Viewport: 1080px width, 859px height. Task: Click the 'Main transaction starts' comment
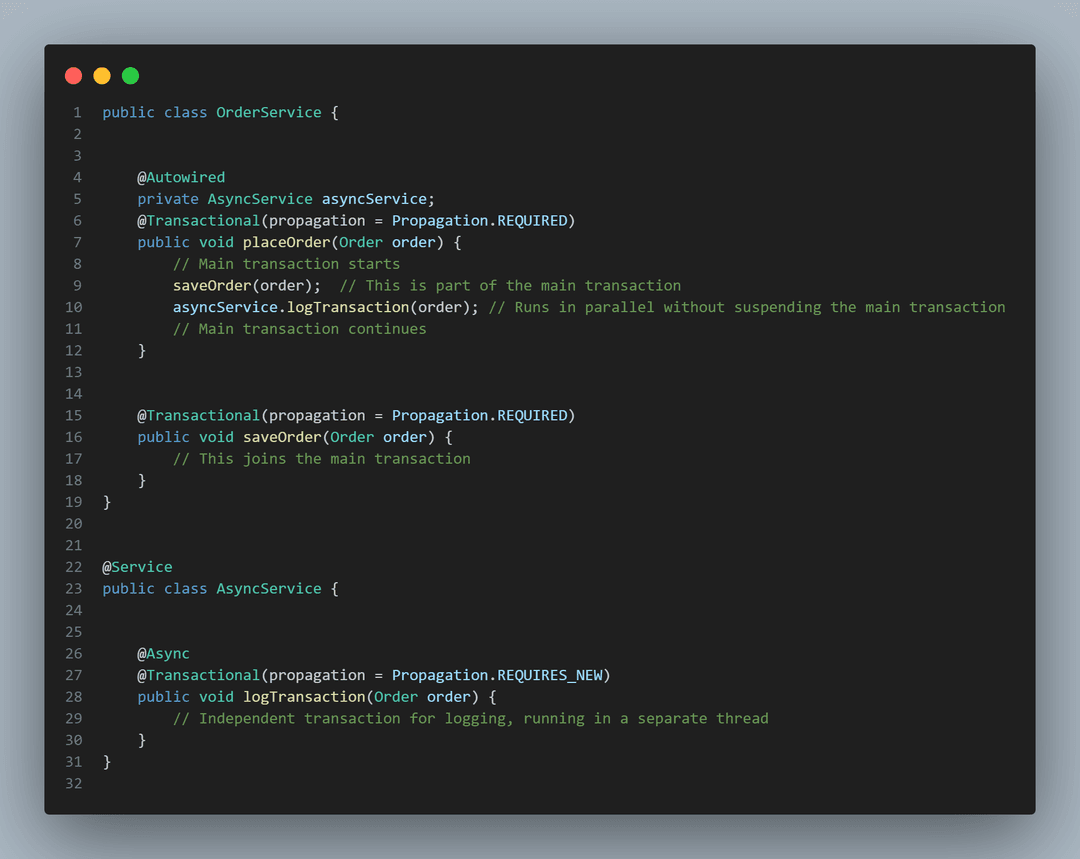pyautogui.click(x=286, y=264)
